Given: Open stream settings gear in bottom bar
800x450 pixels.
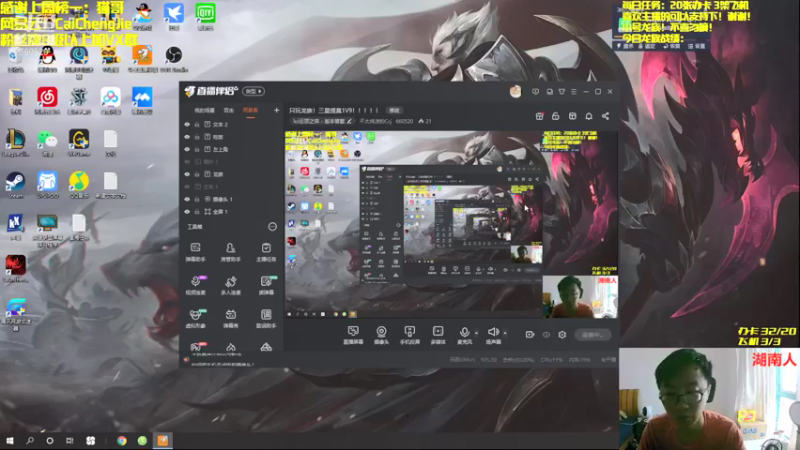Looking at the screenshot, I should point(562,335).
